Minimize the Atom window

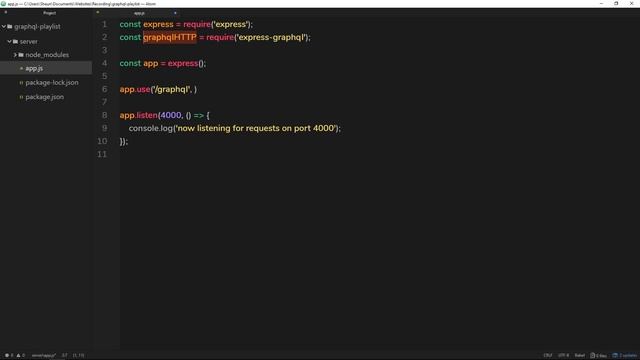click(x=601, y=4)
